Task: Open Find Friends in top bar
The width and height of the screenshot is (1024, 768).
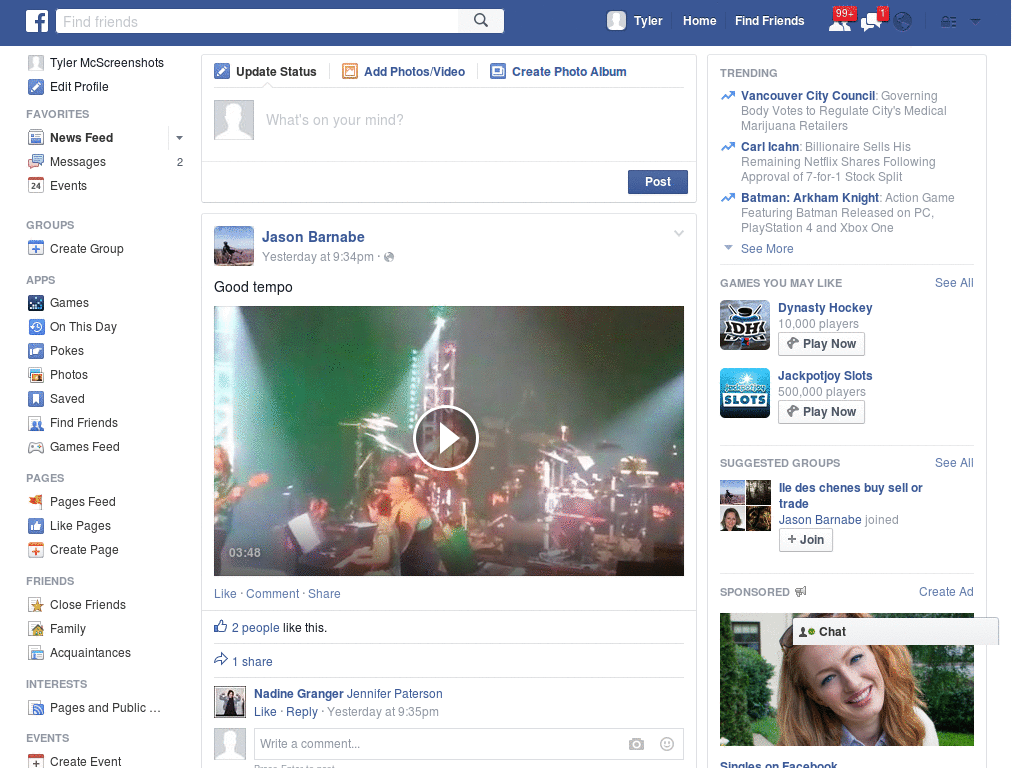Action: 769,21
